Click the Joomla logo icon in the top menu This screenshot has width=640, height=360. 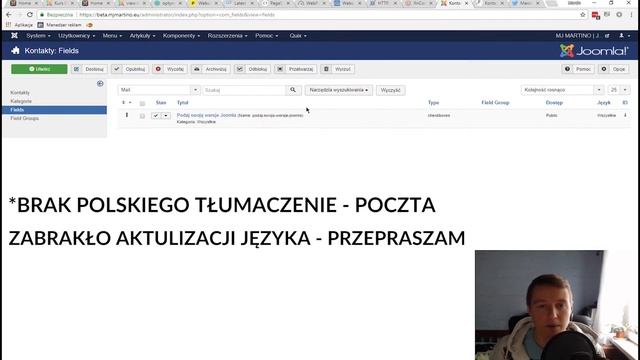[14, 36]
